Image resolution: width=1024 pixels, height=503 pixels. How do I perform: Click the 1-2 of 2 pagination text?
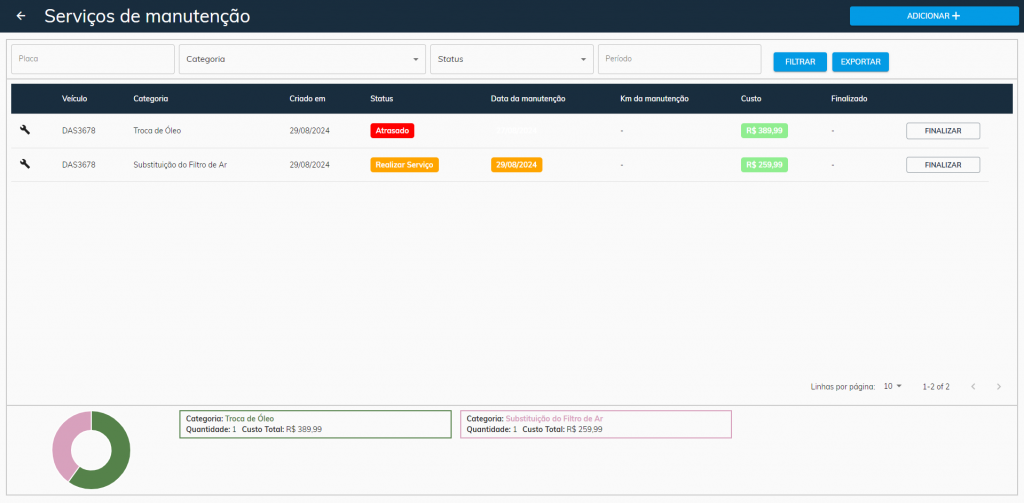coord(936,387)
